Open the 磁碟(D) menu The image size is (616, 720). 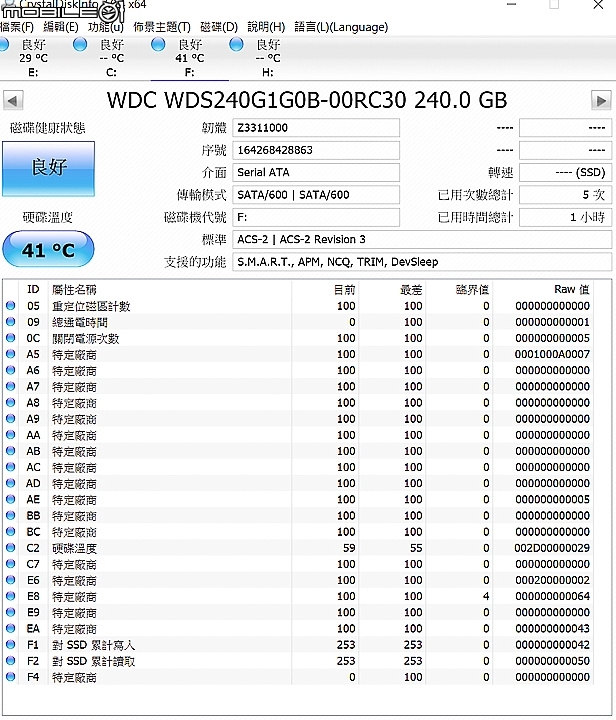click(219, 27)
